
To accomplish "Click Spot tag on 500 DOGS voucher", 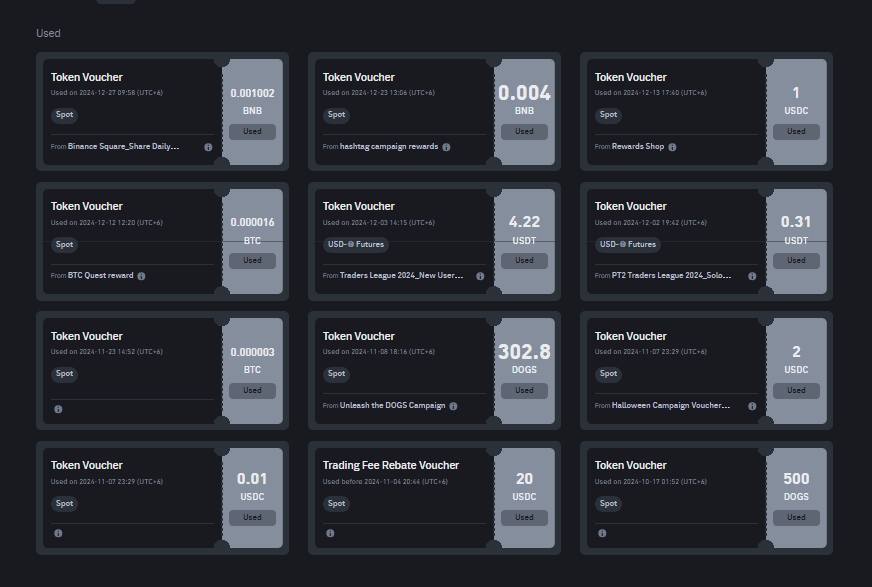I will coord(608,504).
